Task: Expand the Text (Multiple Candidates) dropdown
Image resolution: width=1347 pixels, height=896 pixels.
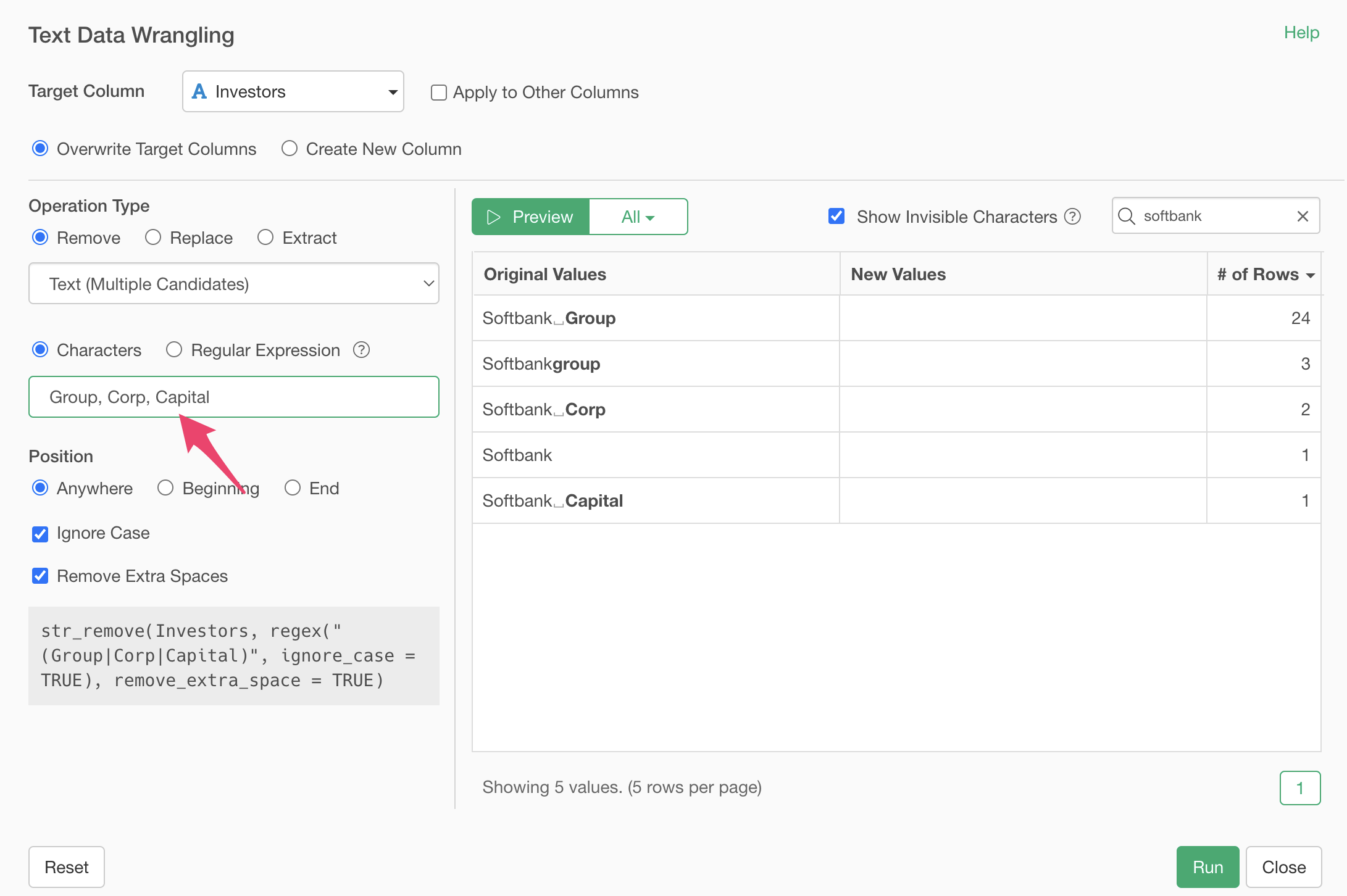Action: point(233,284)
